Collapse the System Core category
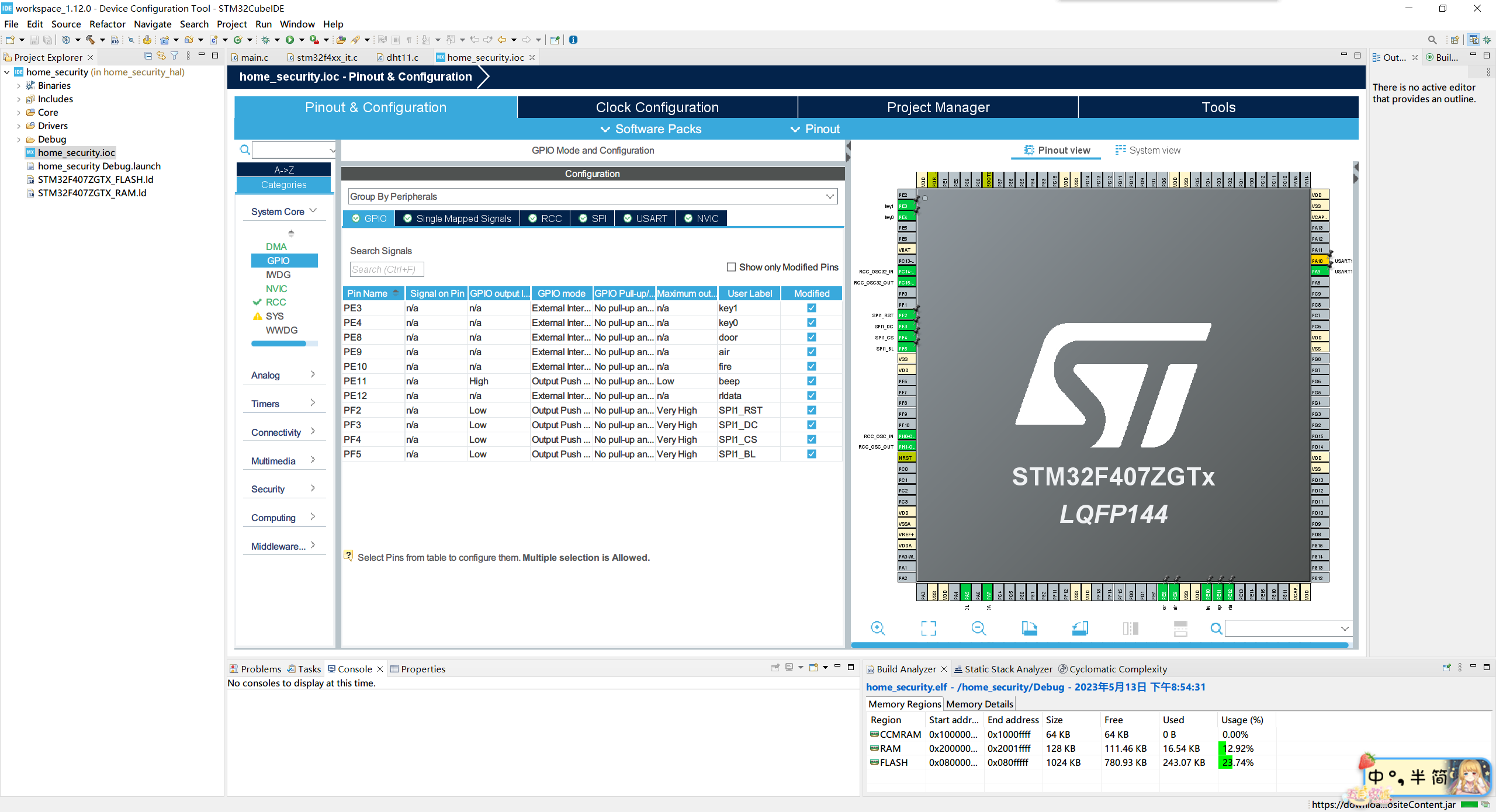This screenshot has height=812, width=1496. click(x=284, y=211)
